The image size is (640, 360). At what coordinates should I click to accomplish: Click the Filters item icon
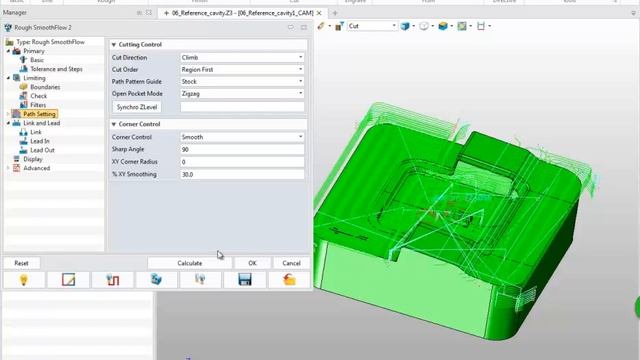(24, 104)
